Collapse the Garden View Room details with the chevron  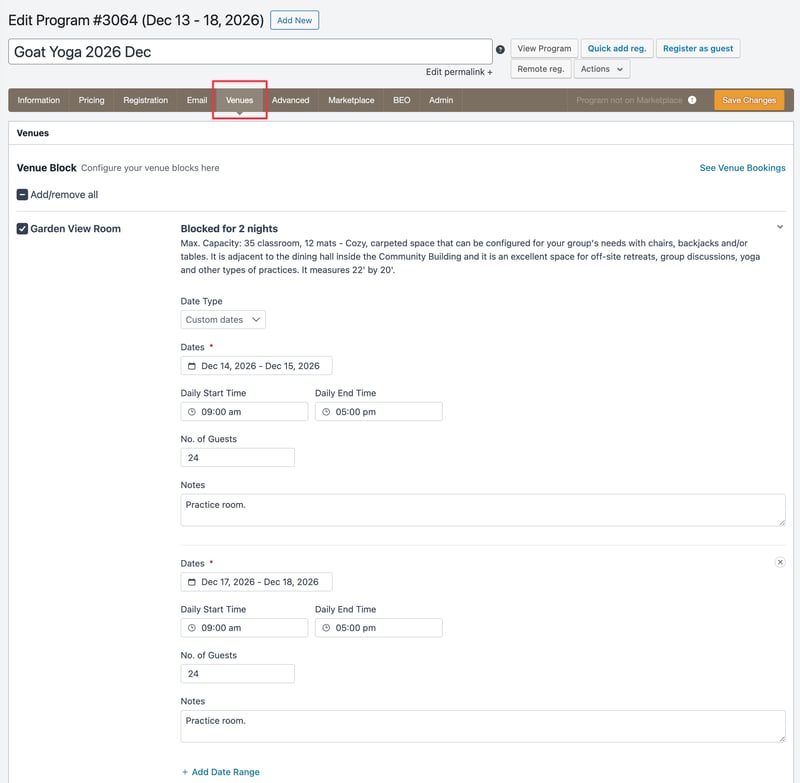(x=779, y=227)
